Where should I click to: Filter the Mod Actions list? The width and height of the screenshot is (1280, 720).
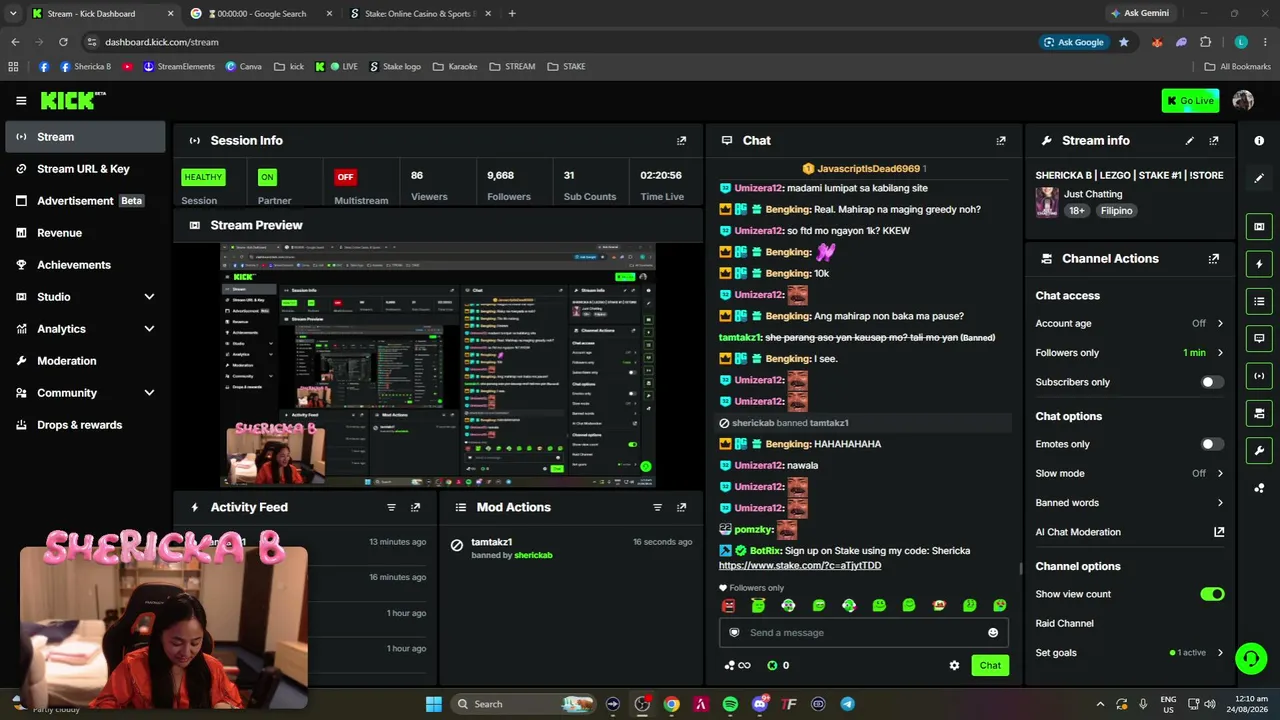657,508
